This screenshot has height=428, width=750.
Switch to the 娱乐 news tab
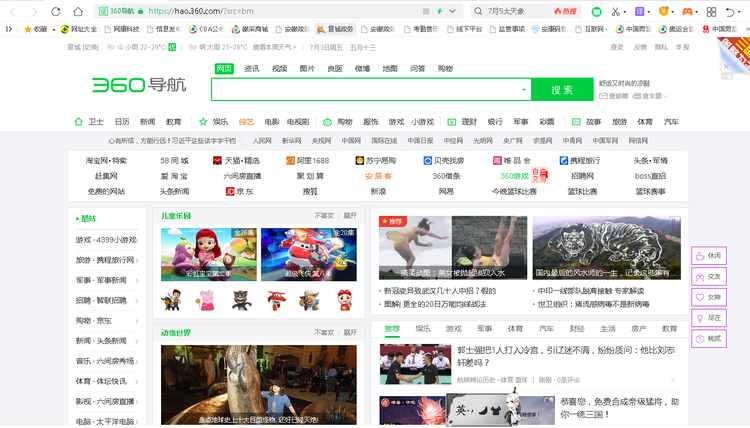coord(423,329)
